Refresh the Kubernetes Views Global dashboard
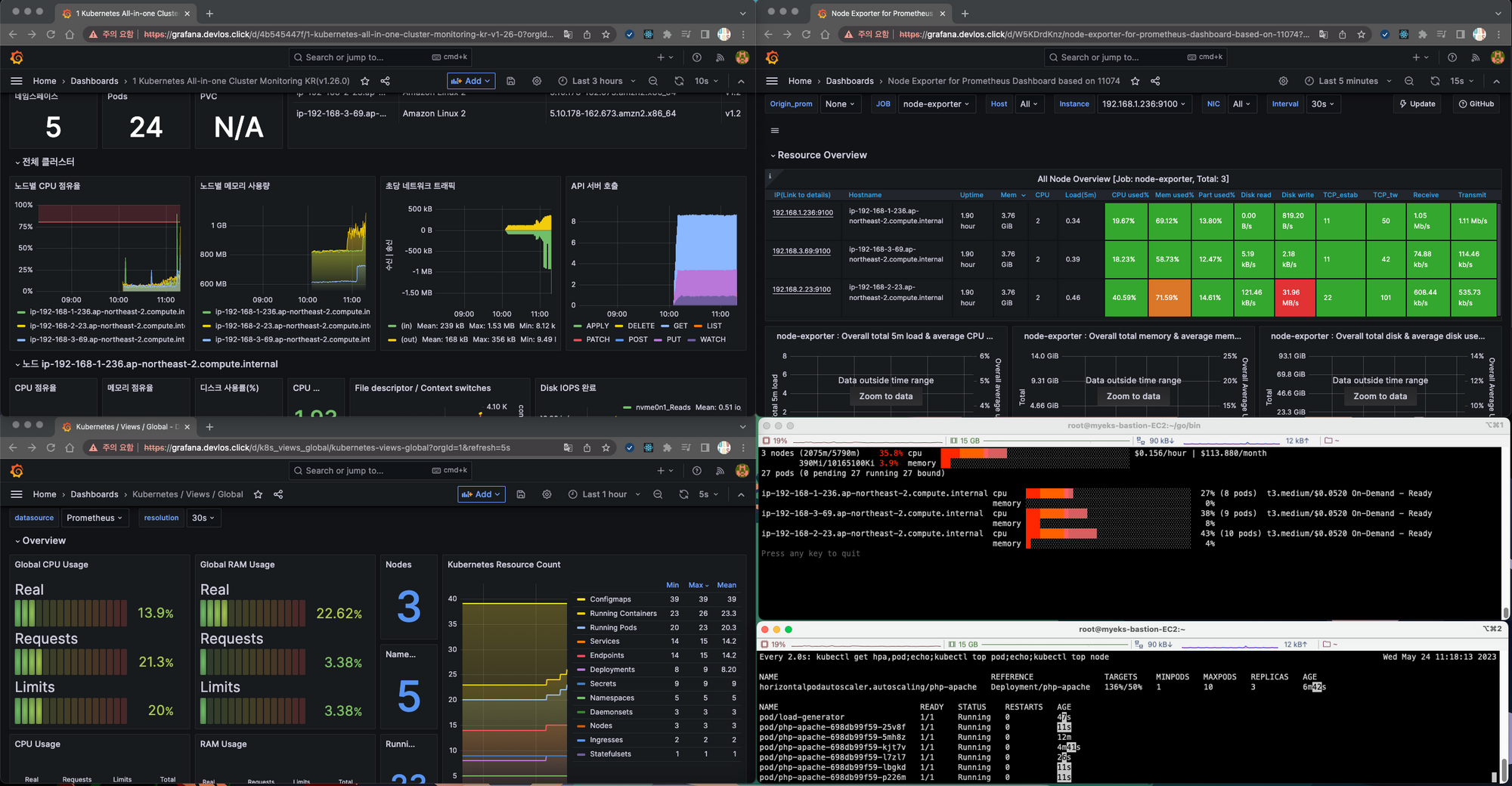The width and height of the screenshot is (1512, 786). click(683, 494)
